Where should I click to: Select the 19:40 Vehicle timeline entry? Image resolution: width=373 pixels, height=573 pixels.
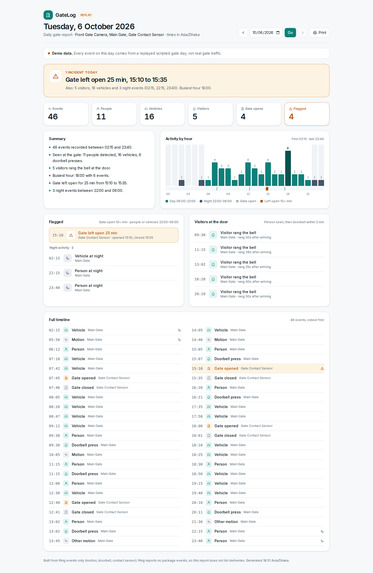pyautogui.click(x=258, y=493)
